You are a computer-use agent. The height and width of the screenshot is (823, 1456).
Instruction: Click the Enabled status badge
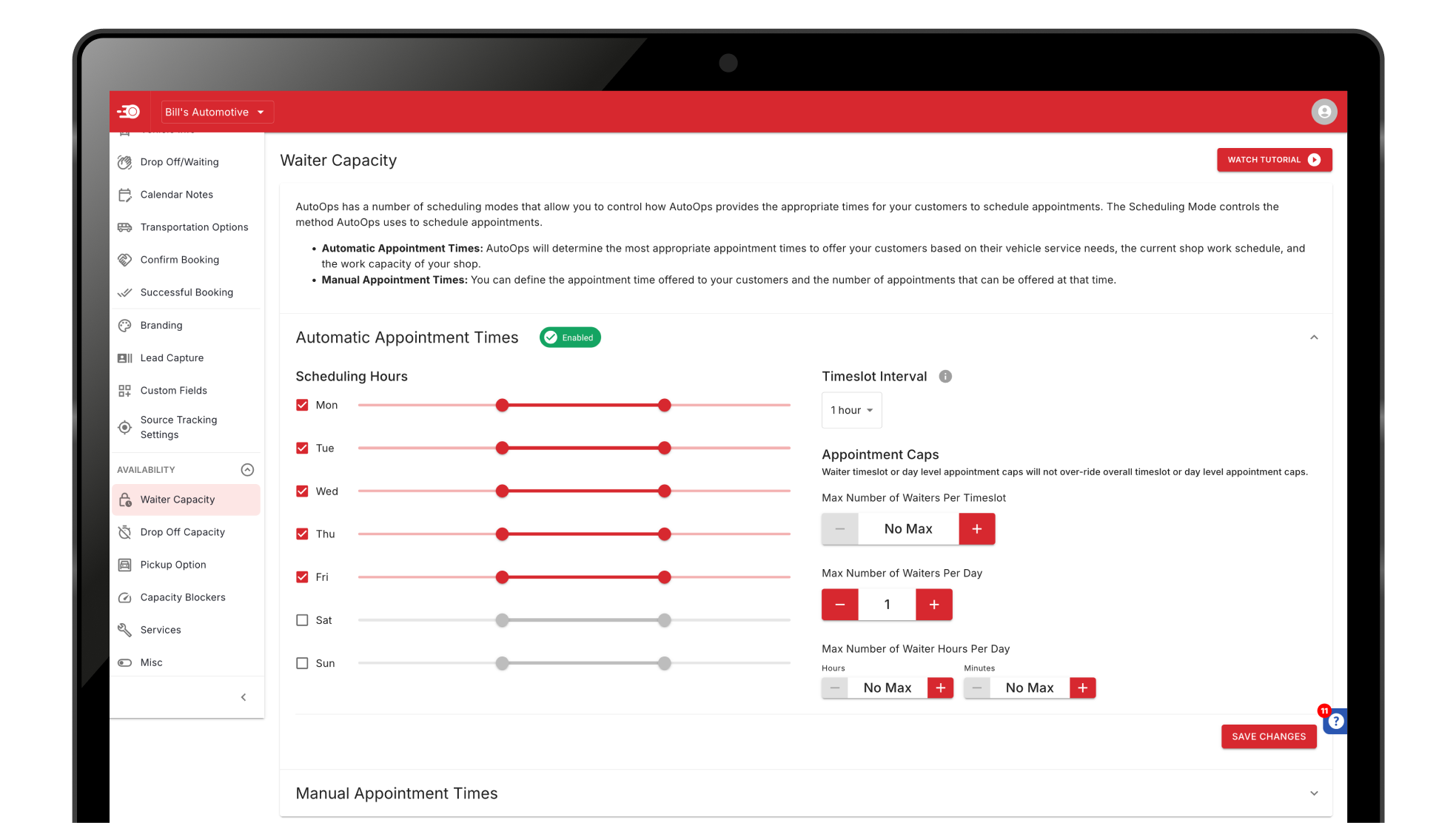570,337
